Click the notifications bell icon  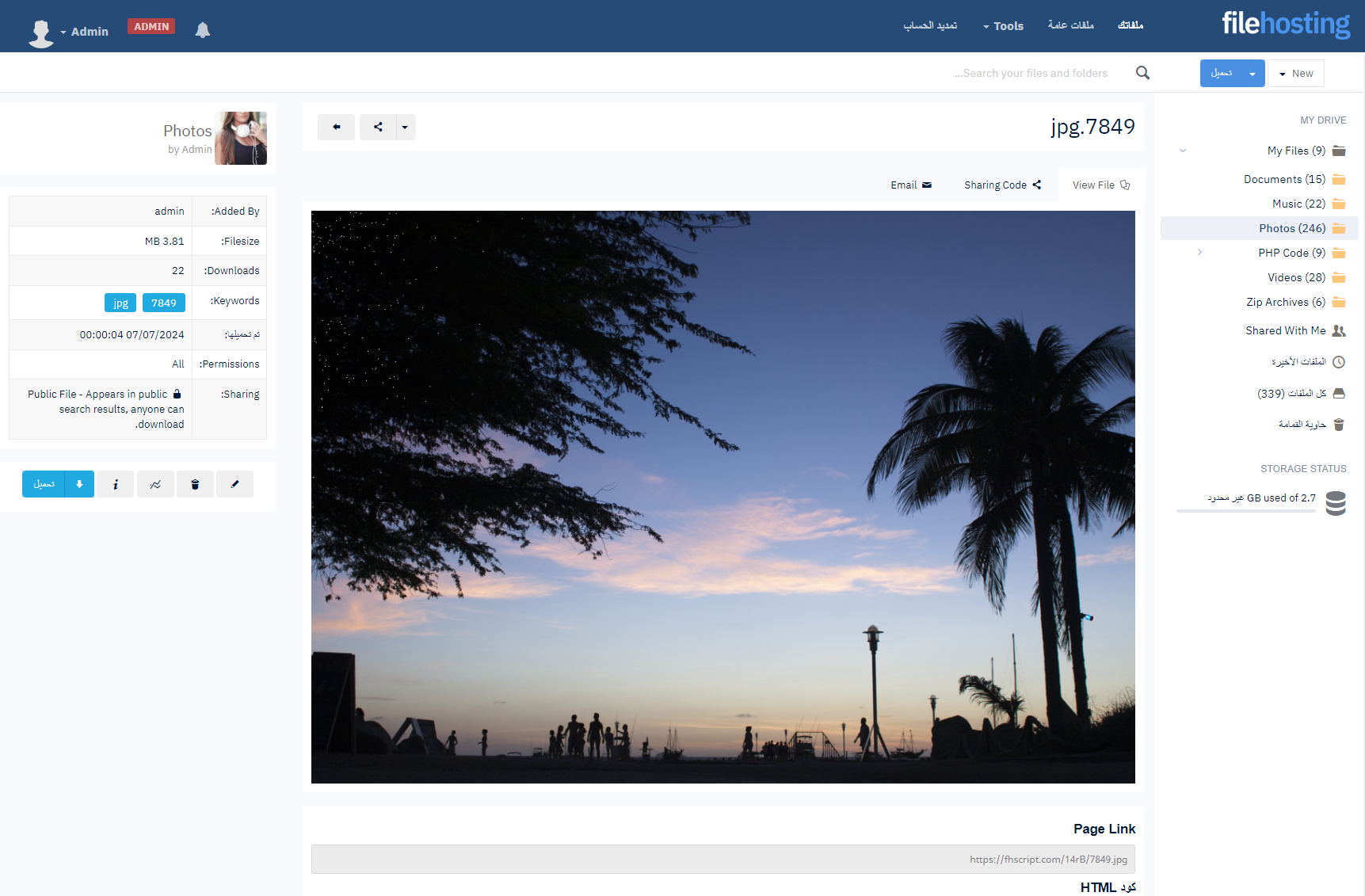(203, 30)
